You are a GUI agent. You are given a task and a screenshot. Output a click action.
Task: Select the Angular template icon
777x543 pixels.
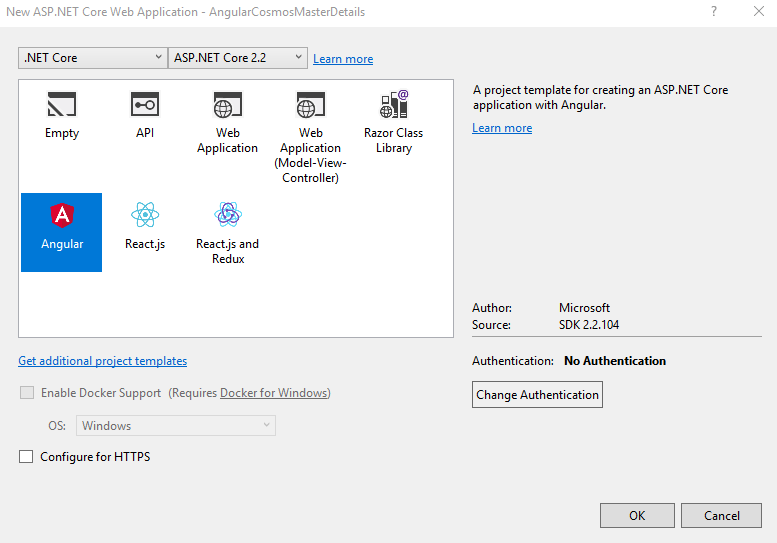click(62, 215)
